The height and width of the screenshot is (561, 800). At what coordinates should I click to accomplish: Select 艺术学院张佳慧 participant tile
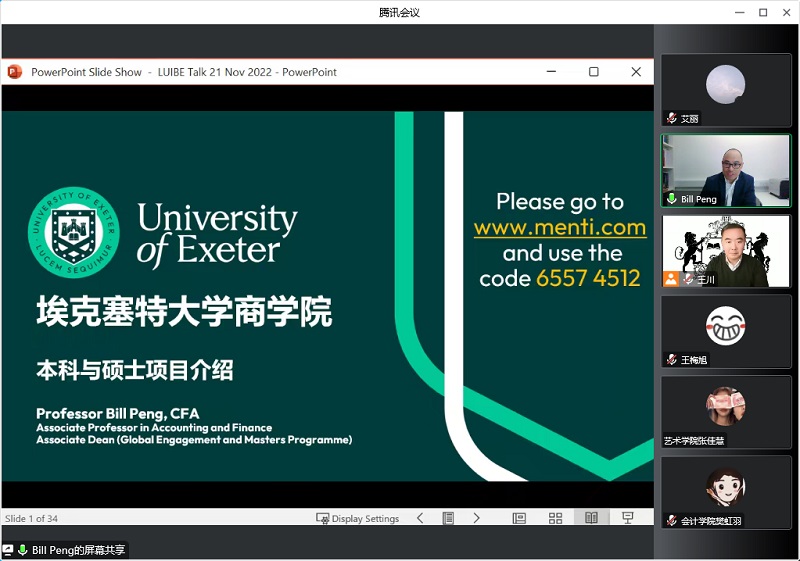point(725,412)
